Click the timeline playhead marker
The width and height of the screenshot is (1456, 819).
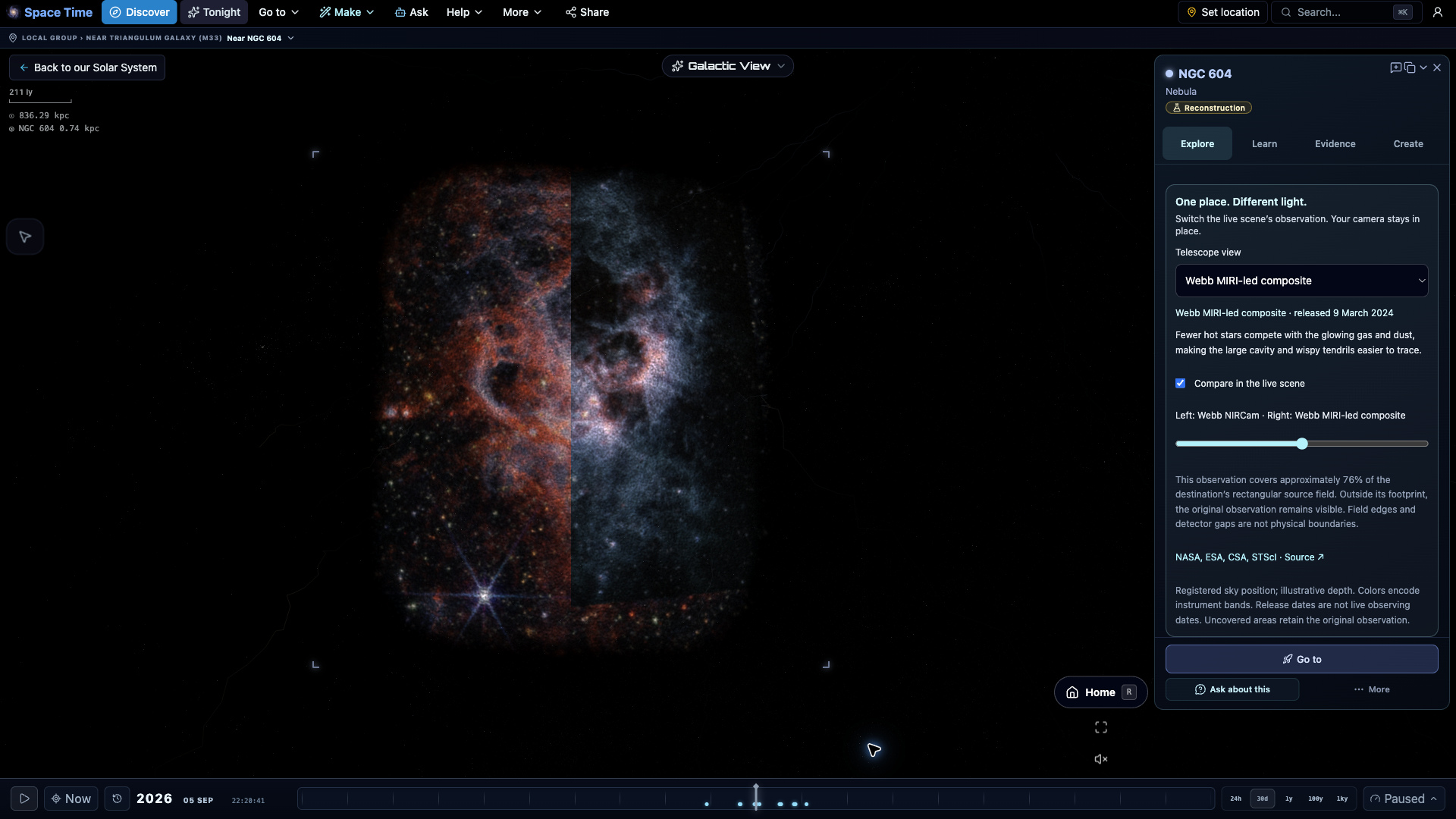click(x=756, y=797)
